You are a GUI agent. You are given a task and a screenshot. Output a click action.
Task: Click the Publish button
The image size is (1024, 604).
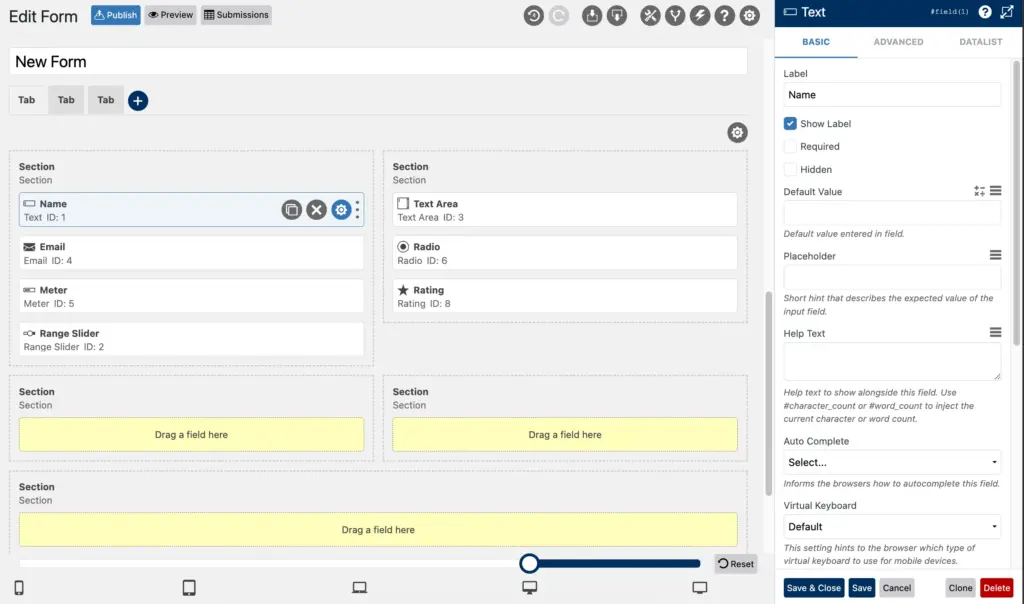(114, 15)
